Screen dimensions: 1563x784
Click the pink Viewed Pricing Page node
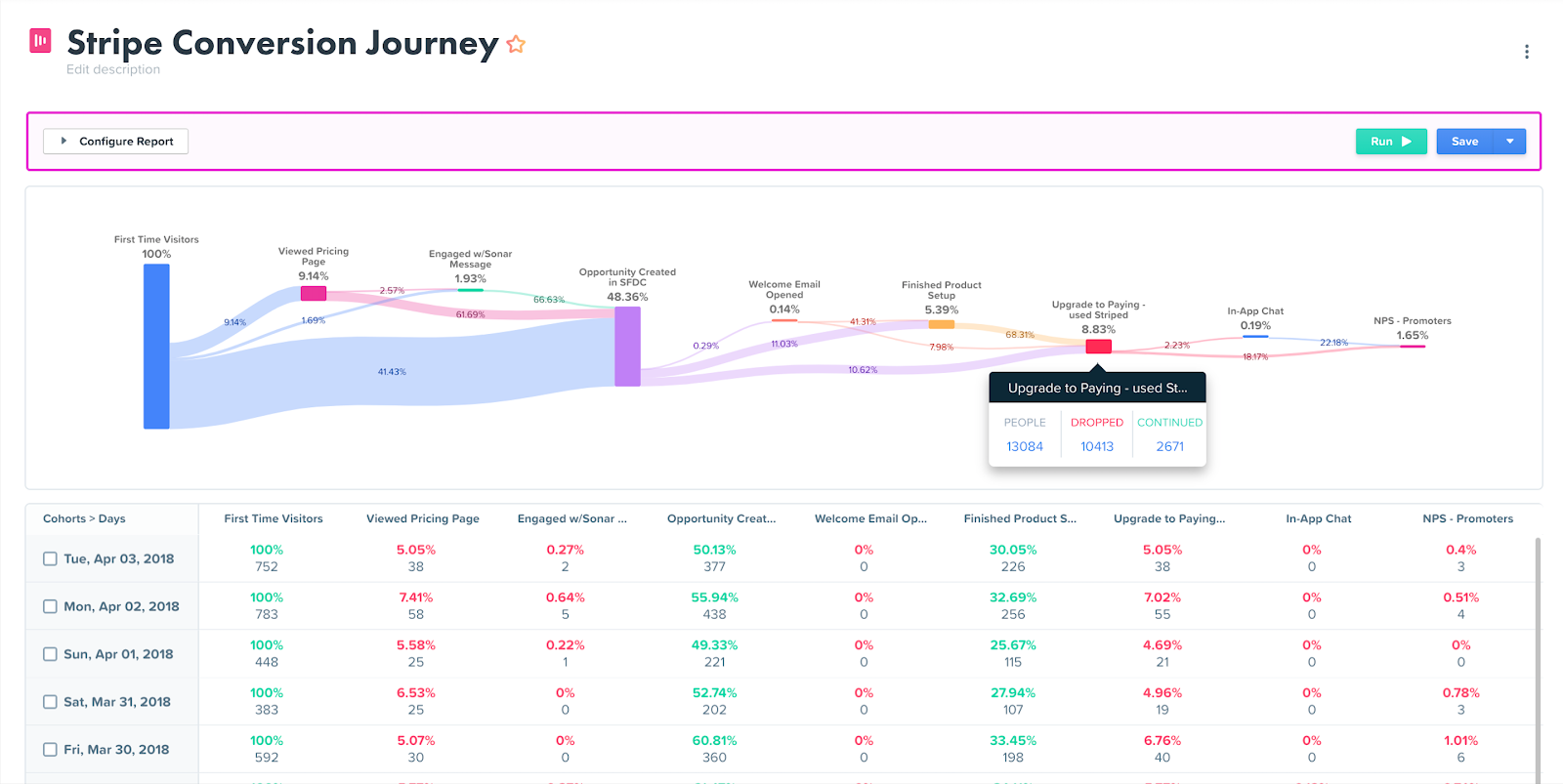pos(314,293)
